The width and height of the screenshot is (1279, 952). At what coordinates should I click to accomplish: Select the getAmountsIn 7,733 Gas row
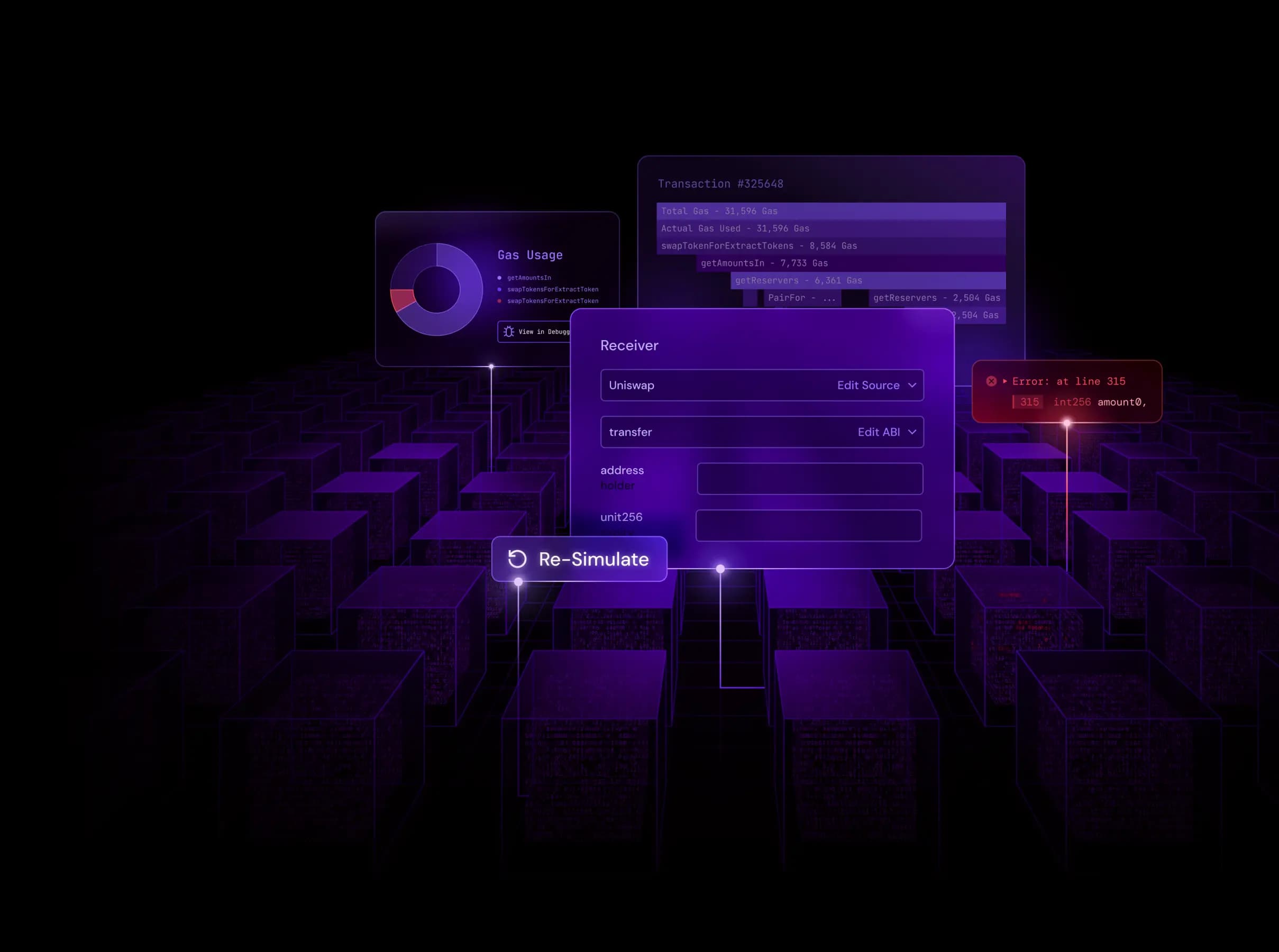(x=851, y=263)
